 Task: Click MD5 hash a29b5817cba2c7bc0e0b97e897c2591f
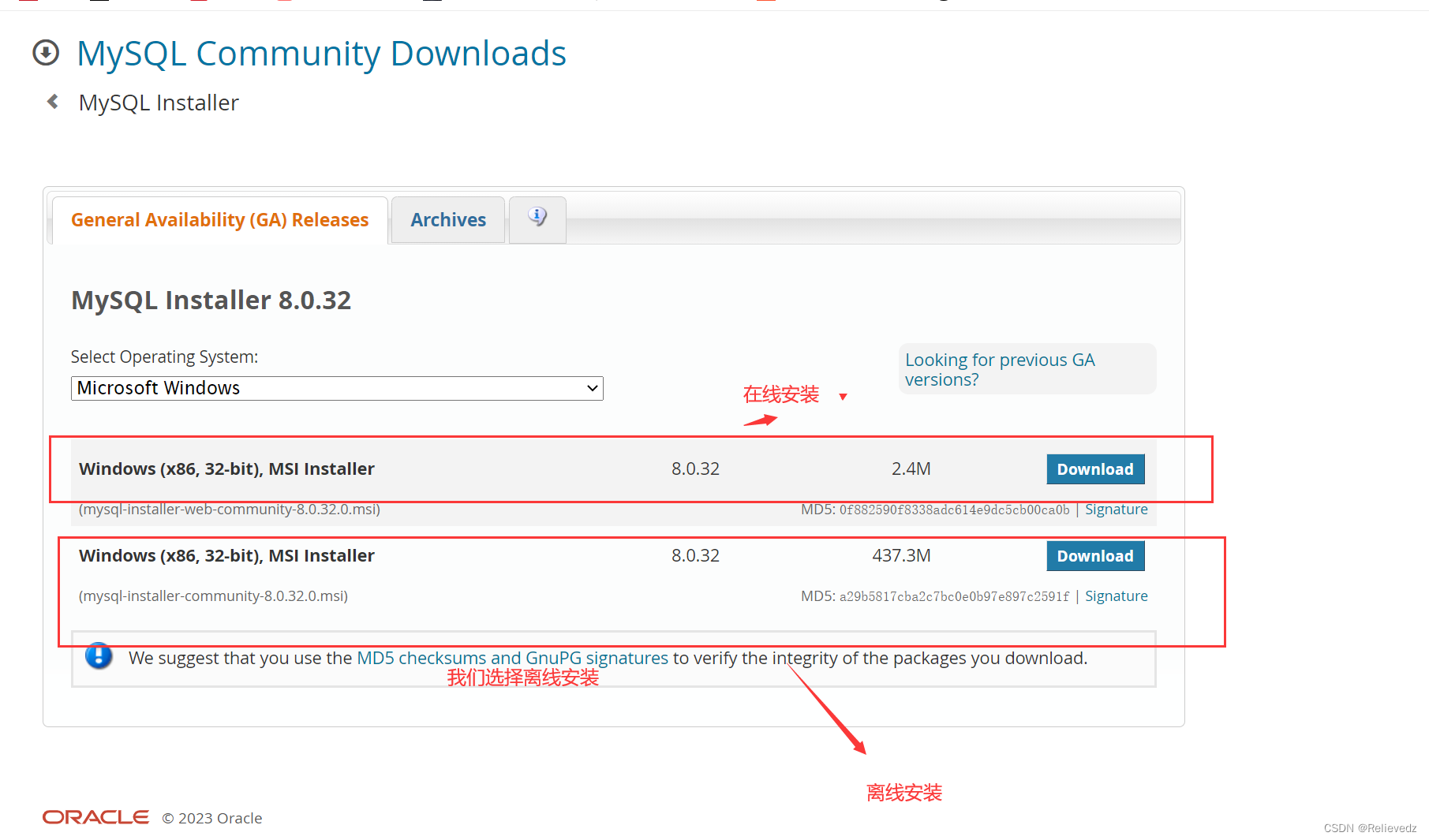[x=954, y=596]
